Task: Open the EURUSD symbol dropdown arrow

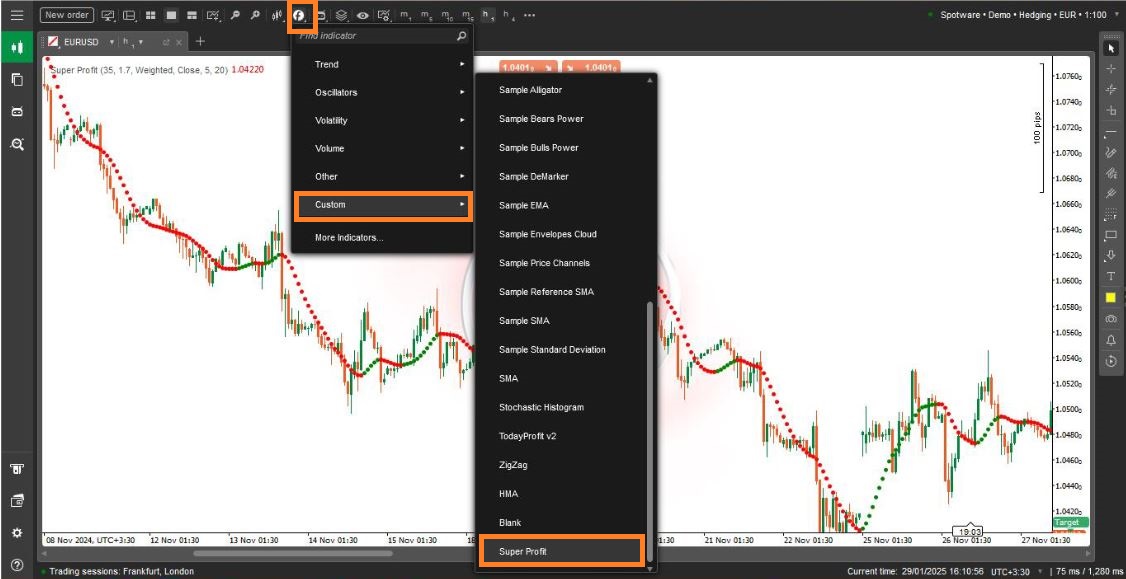Action: (x=111, y=42)
